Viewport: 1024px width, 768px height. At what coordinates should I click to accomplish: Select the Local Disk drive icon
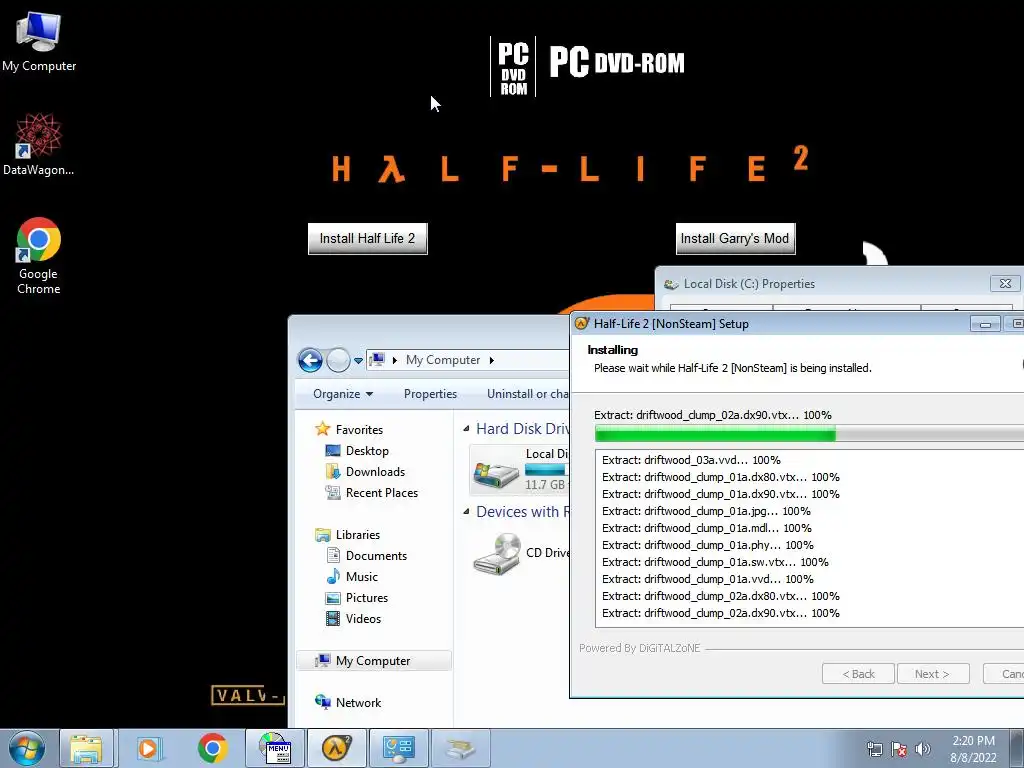coord(496,475)
